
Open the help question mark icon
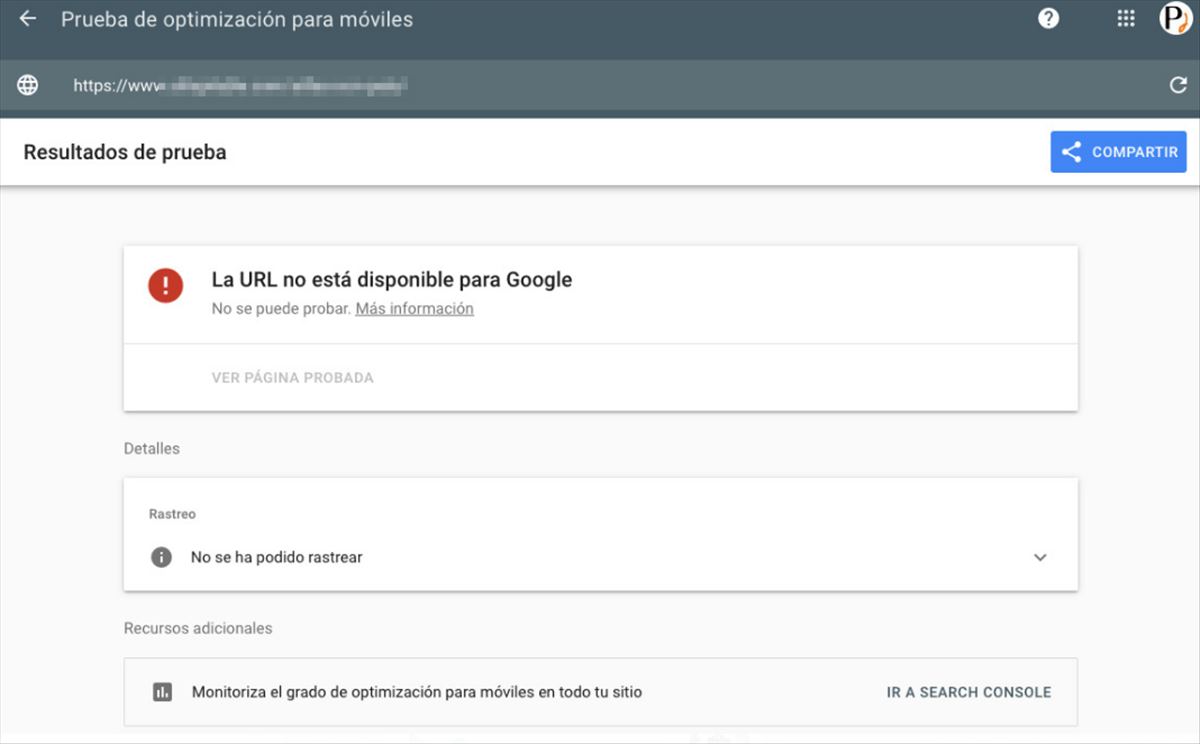(1048, 19)
